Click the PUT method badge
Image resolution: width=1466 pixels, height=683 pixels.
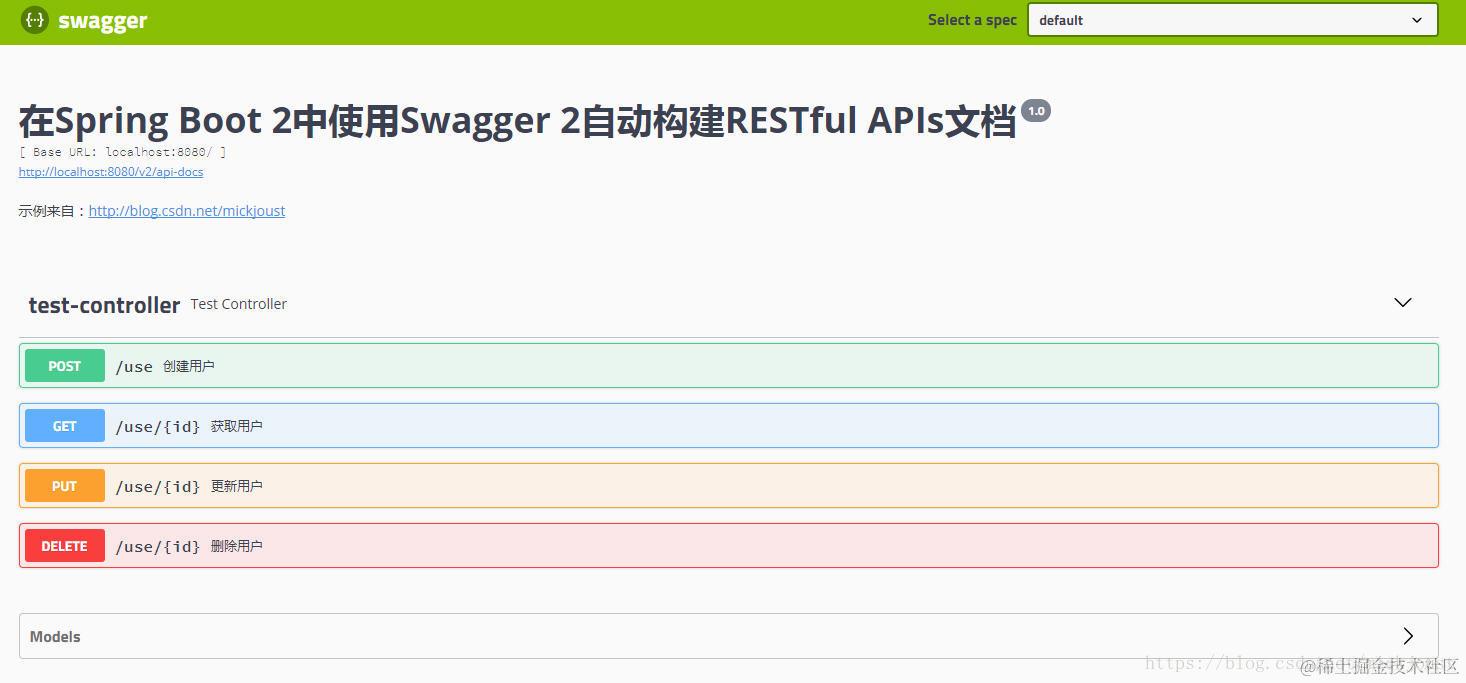click(65, 486)
